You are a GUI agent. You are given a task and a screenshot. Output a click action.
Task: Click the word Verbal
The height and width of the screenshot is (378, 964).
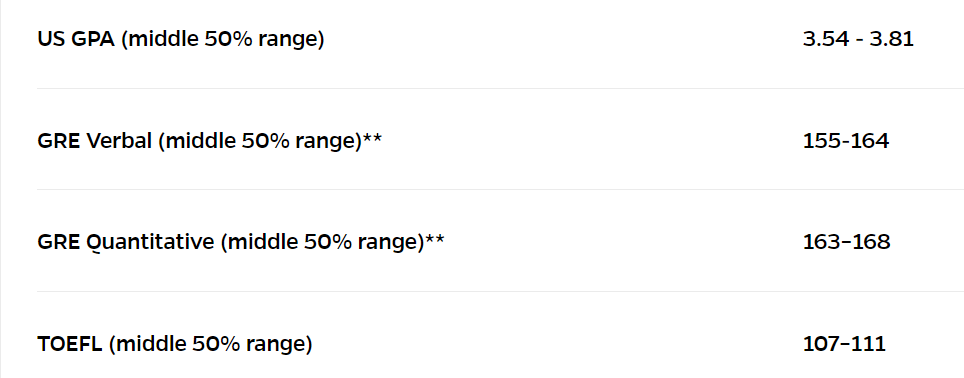(119, 141)
